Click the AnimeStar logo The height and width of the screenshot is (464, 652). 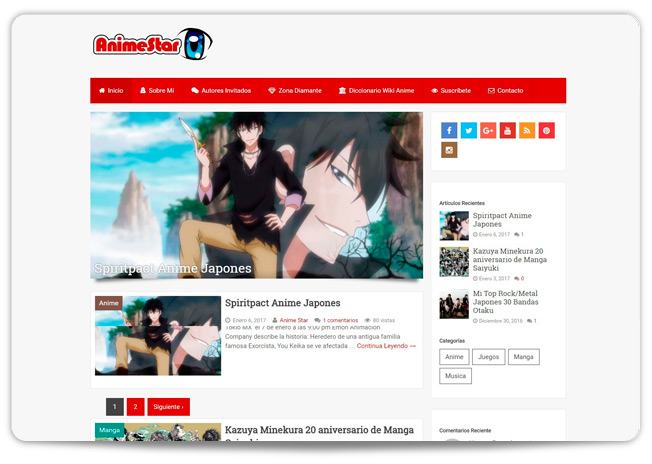point(153,44)
